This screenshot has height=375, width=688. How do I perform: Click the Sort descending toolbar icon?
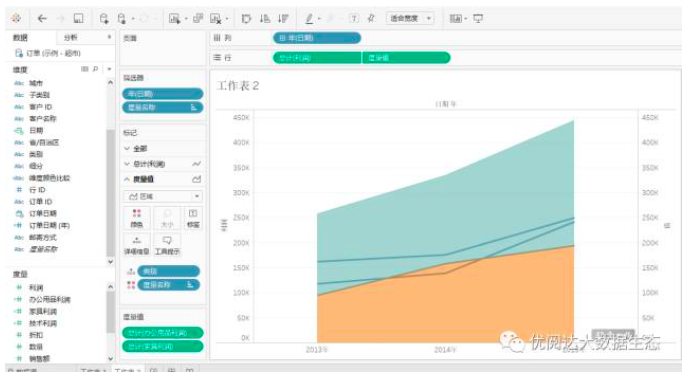pyautogui.click(x=283, y=18)
